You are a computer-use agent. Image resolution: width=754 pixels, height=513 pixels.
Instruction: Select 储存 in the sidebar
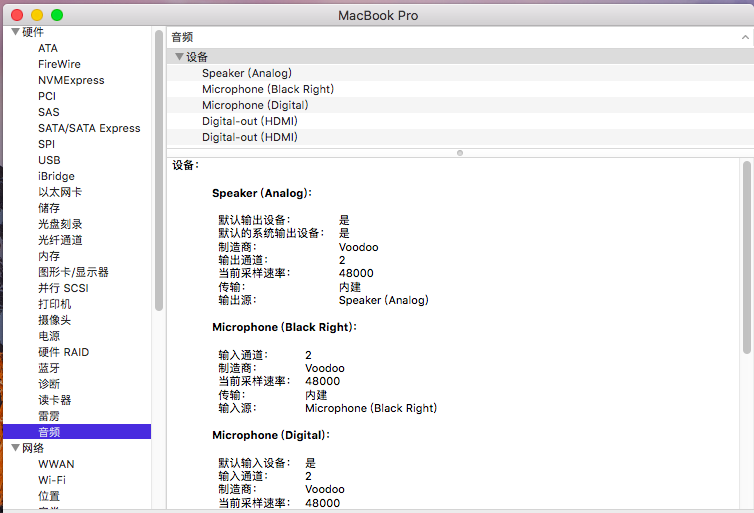pos(49,208)
